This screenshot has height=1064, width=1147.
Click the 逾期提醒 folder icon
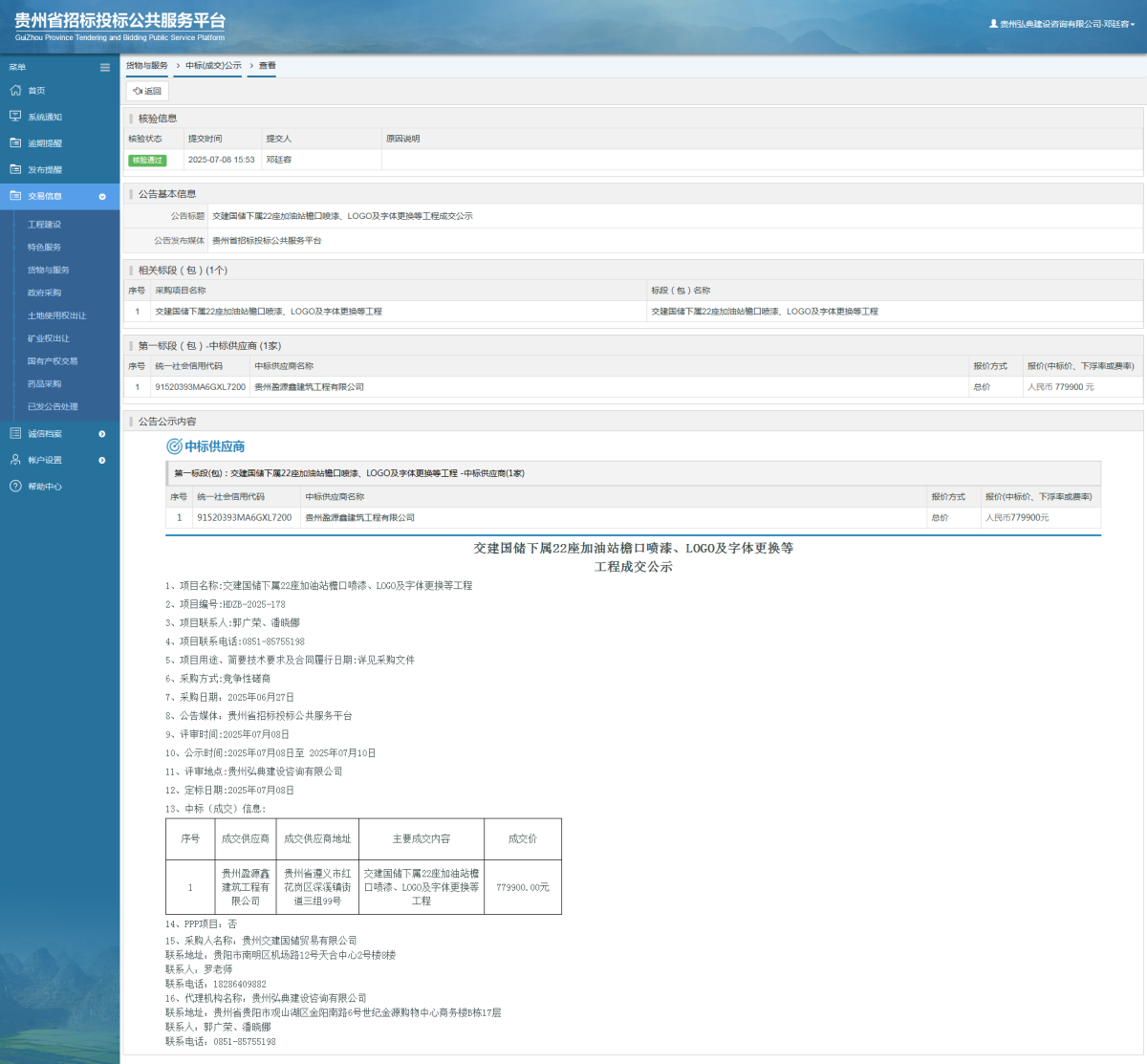(15, 142)
